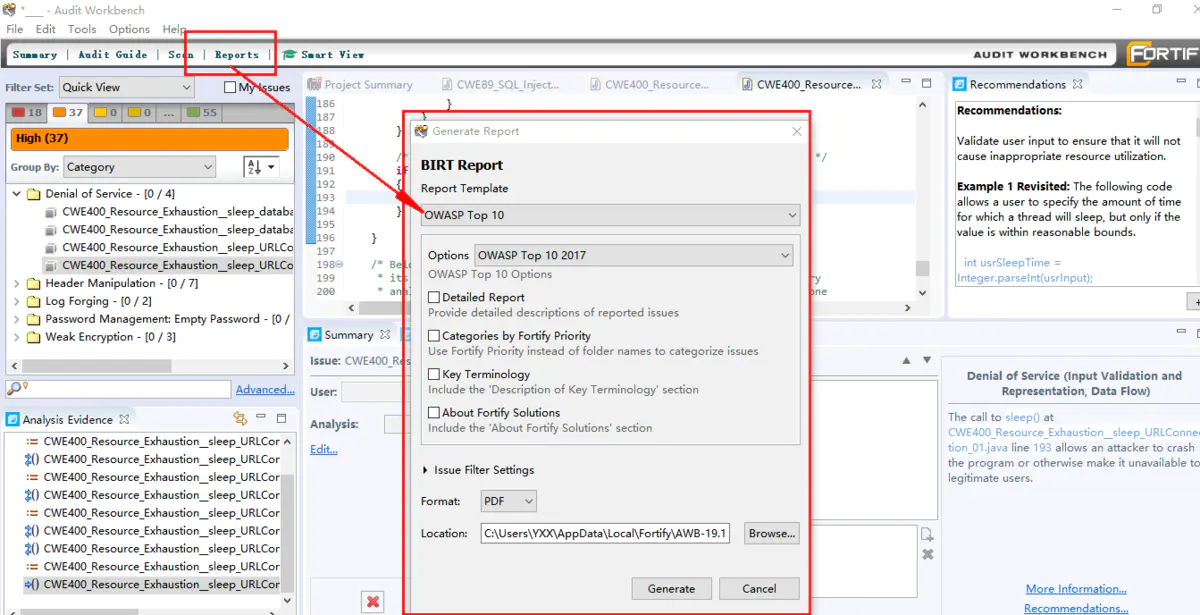Click the Analysis Evidence link arrows icon
Image resolution: width=1200 pixels, height=615 pixels.
240,419
